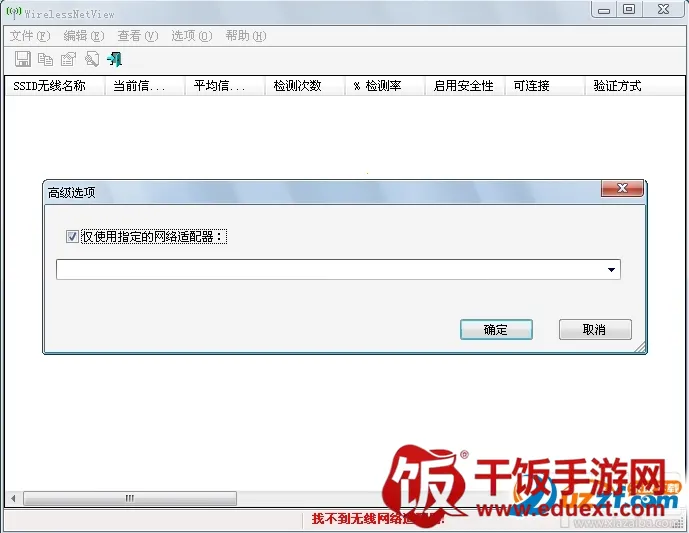Open the 帮助 menu
The image size is (689, 533).
click(245, 36)
